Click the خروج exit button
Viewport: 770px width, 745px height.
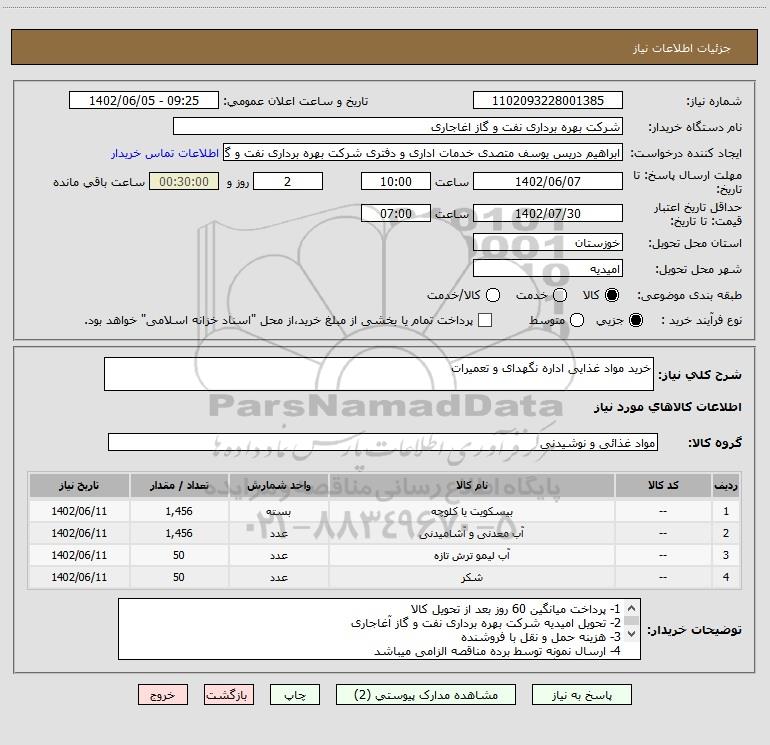pos(163,695)
